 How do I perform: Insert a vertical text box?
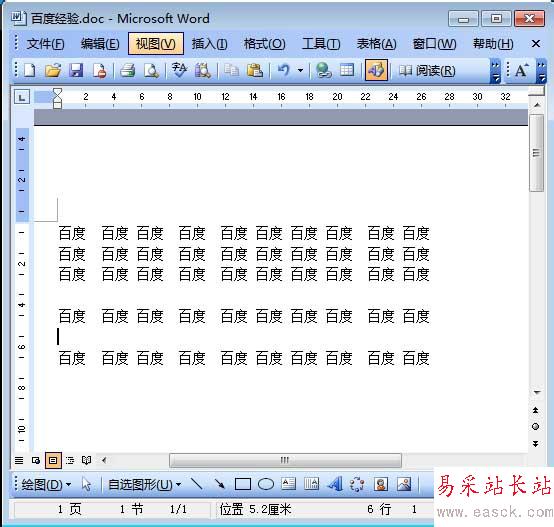[x=311, y=484]
